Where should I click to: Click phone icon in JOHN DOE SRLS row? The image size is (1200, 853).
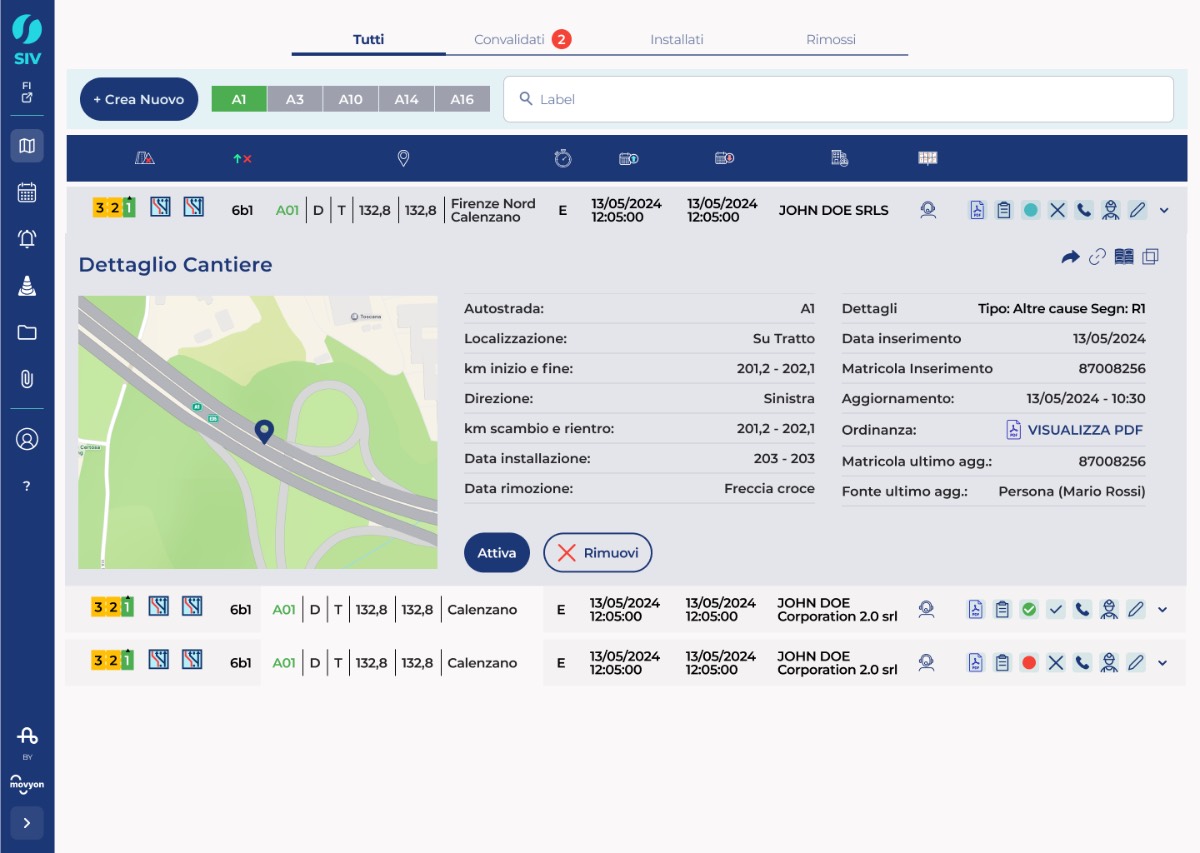pos(1084,210)
